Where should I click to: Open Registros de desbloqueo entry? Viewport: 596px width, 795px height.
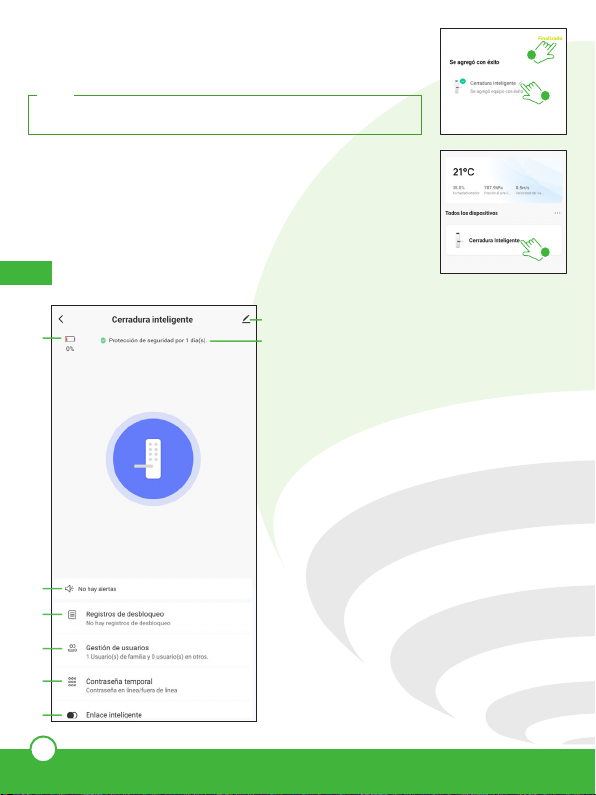[153, 618]
